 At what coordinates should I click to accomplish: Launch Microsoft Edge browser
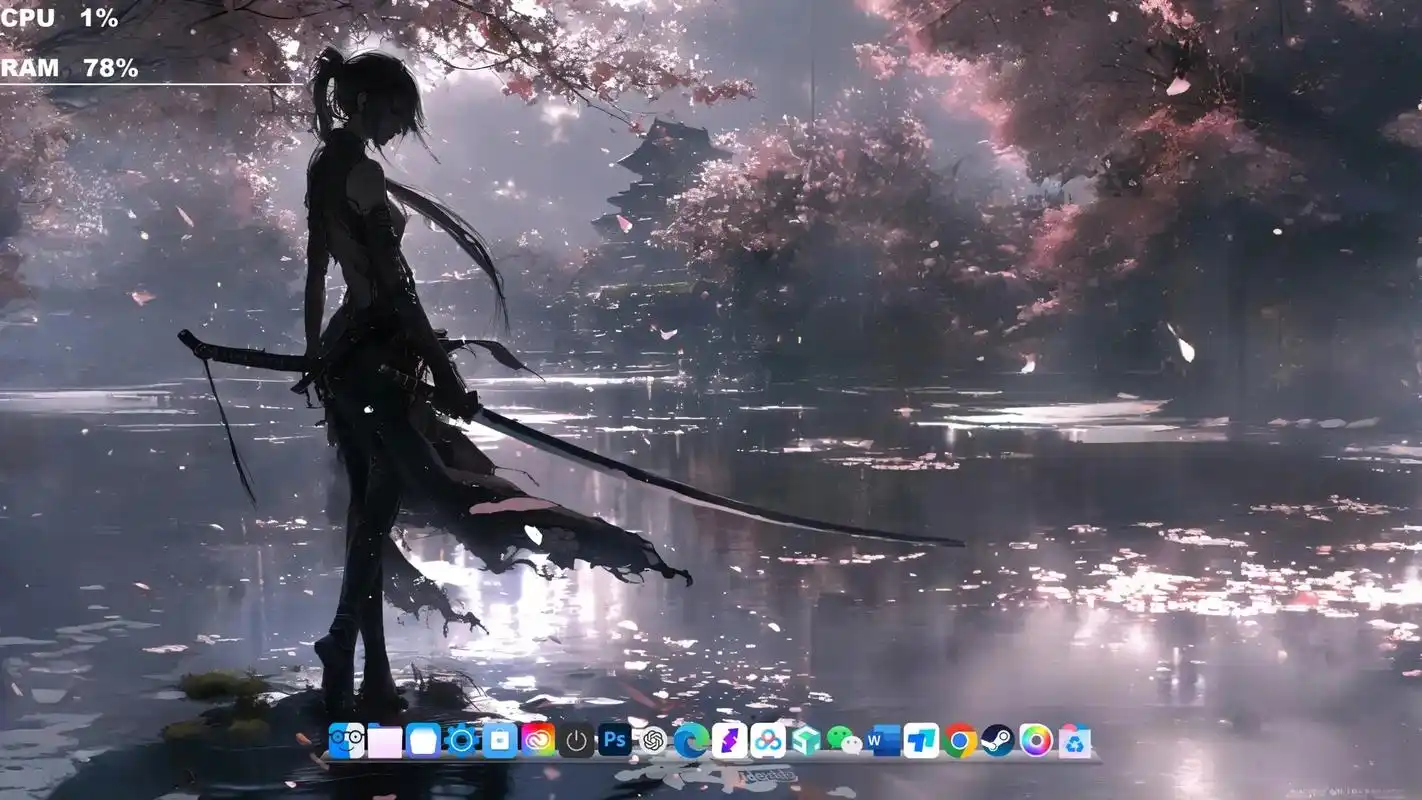point(691,741)
